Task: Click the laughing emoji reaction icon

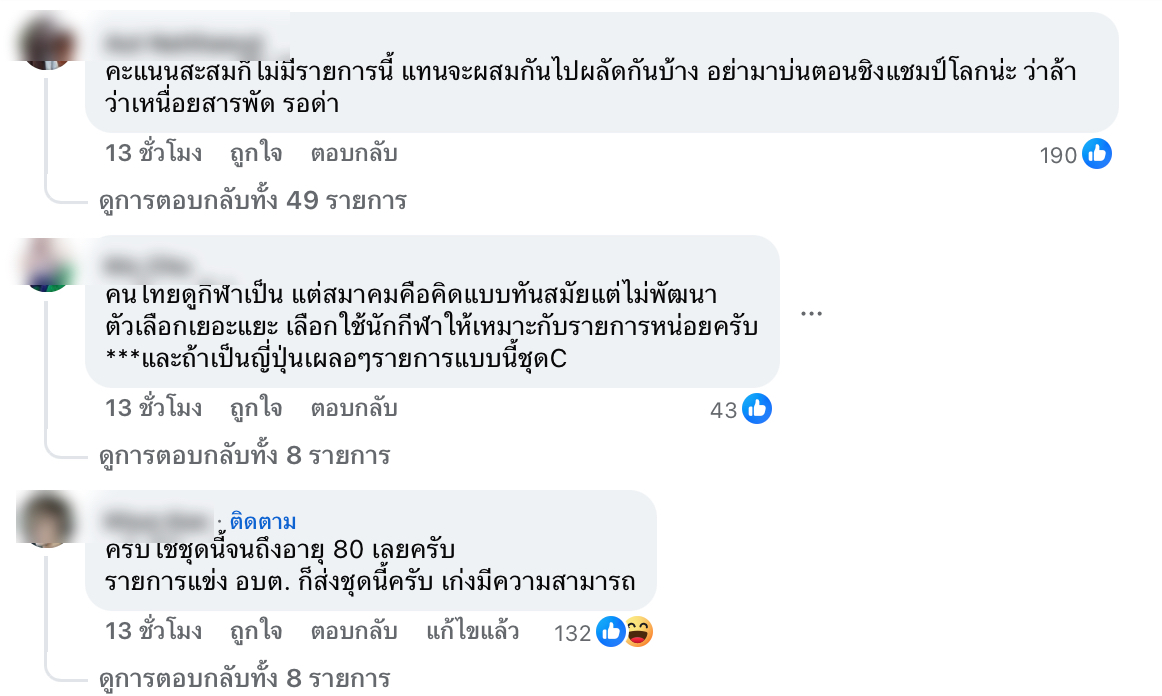Action: (638, 632)
